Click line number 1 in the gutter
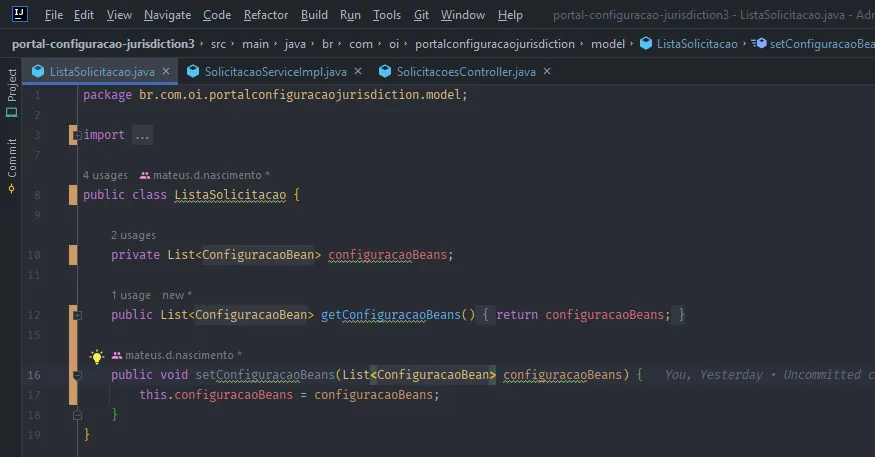Image resolution: width=875 pixels, height=457 pixels. point(37,95)
